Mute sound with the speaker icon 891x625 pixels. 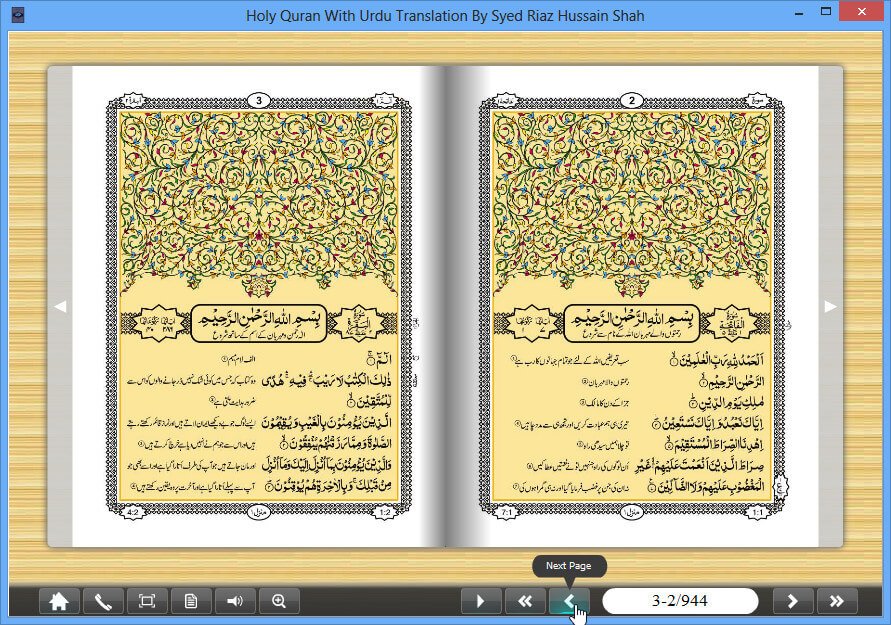click(235, 601)
